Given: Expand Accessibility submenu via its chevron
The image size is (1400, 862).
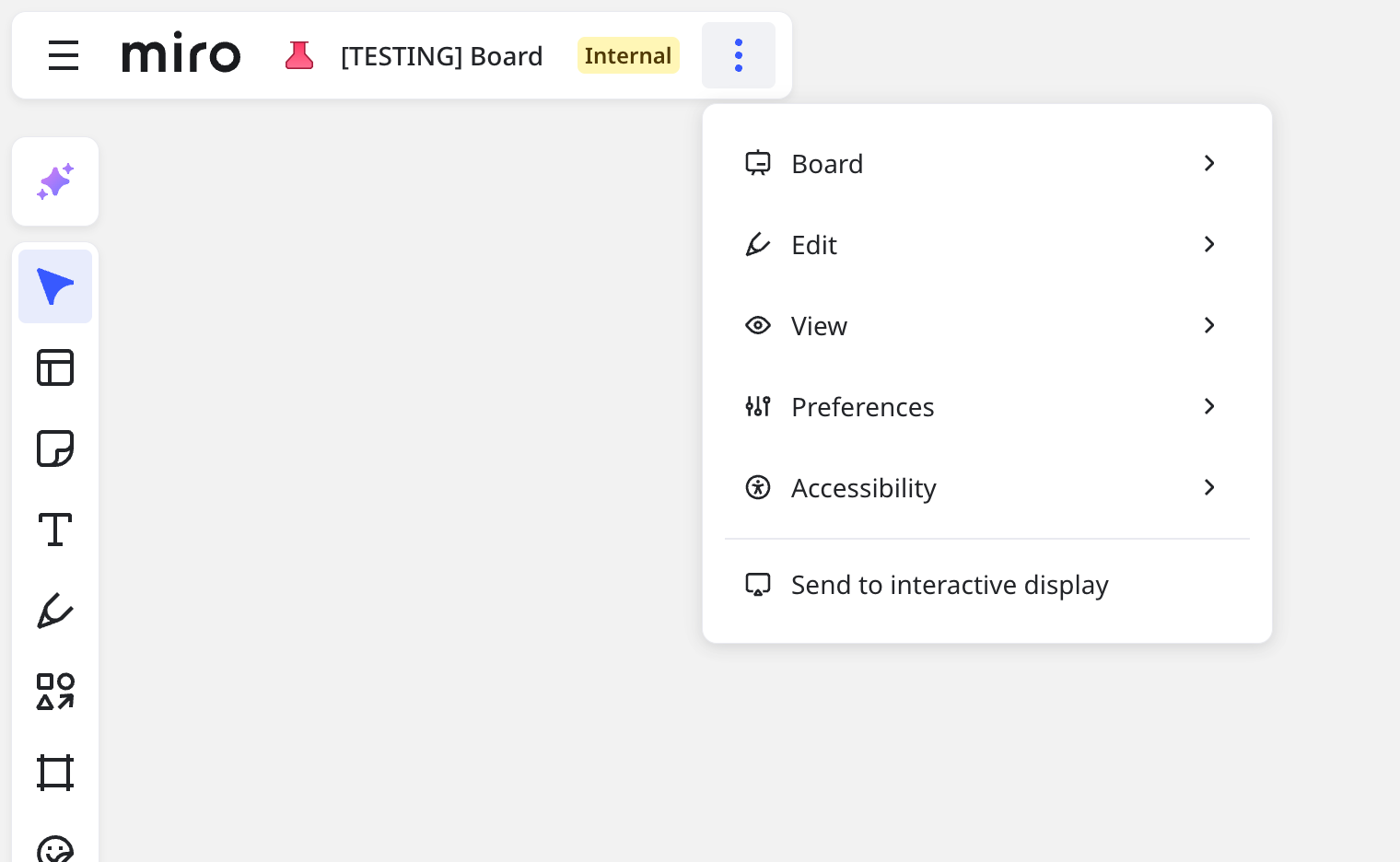Looking at the screenshot, I should pyautogui.click(x=1209, y=488).
